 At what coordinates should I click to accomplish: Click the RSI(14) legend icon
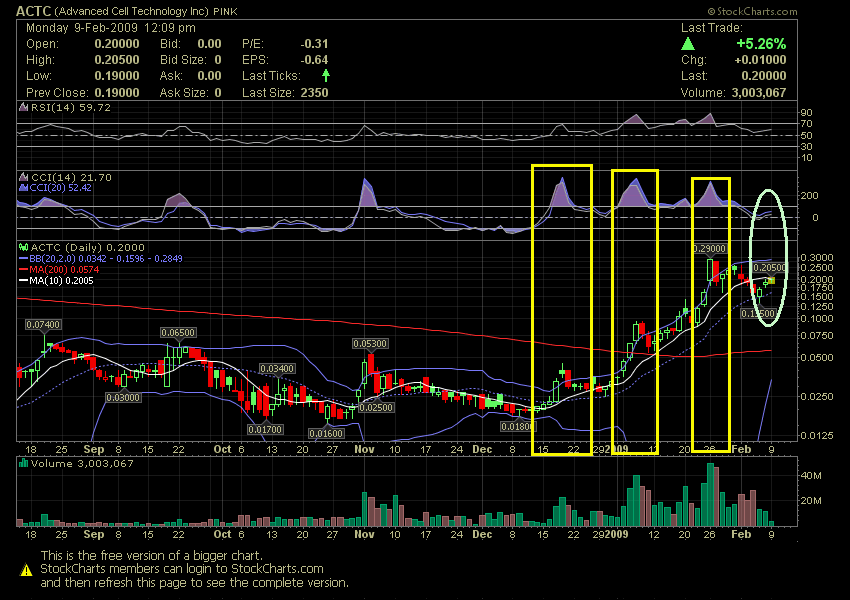point(22,107)
